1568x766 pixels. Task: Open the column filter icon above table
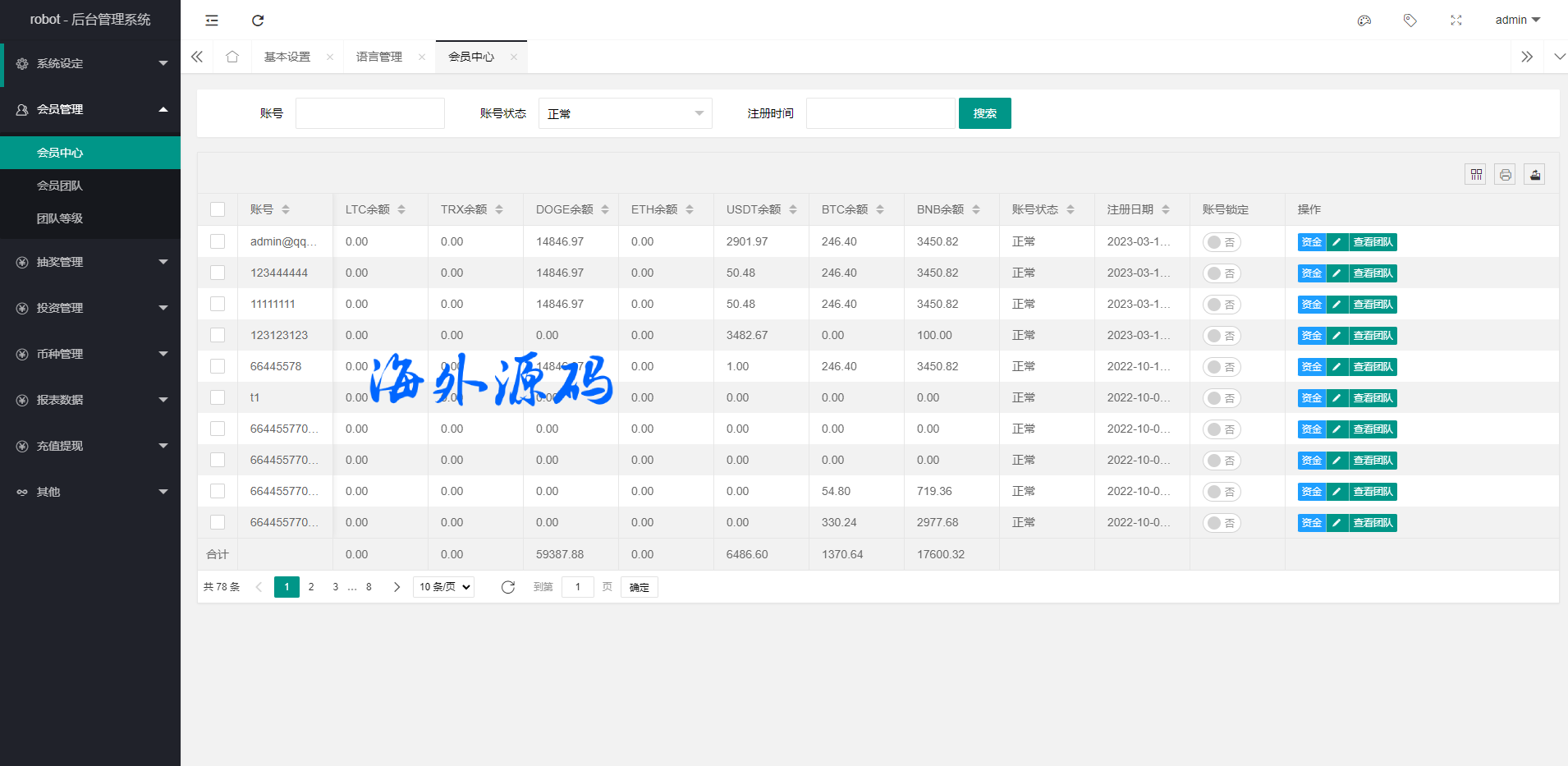[1475, 174]
